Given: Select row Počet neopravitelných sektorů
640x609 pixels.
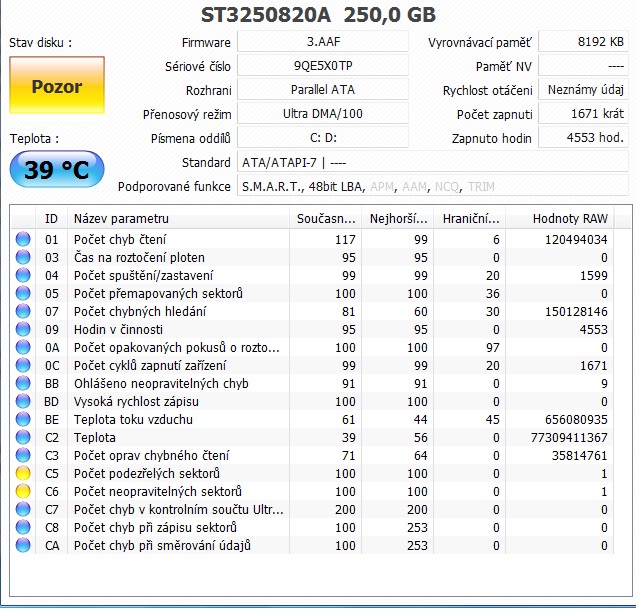Looking at the screenshot, I should [x=312, y=491].
